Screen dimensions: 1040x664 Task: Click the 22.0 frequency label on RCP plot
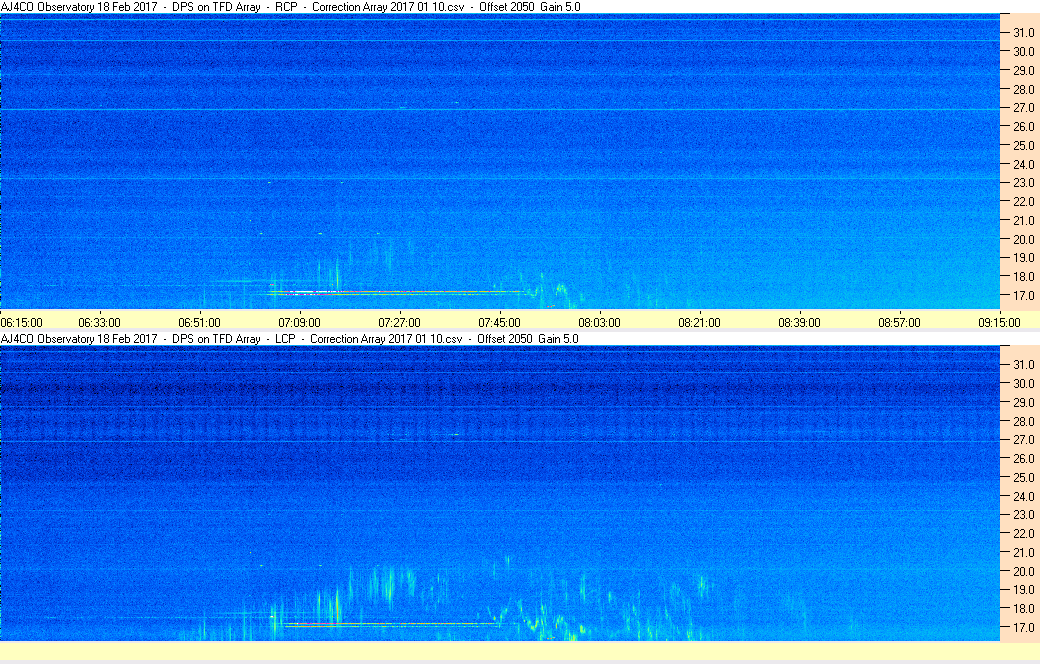point(1023,202)
